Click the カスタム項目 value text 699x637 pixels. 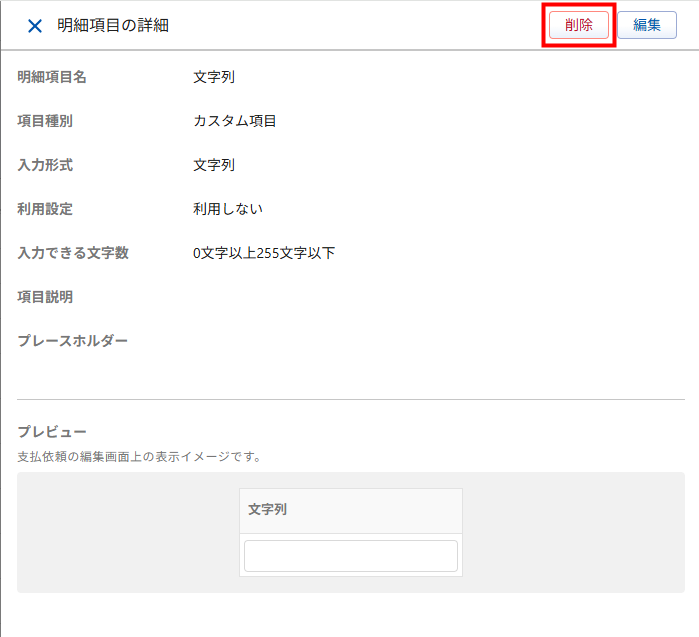click(234, 121)
